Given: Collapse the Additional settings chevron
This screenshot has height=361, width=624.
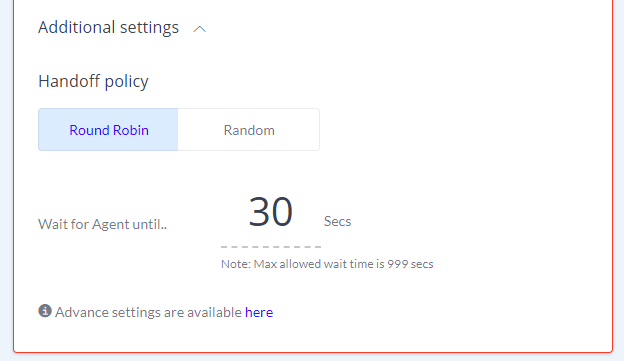Looking at the screenshot, I should pos(200,29).
